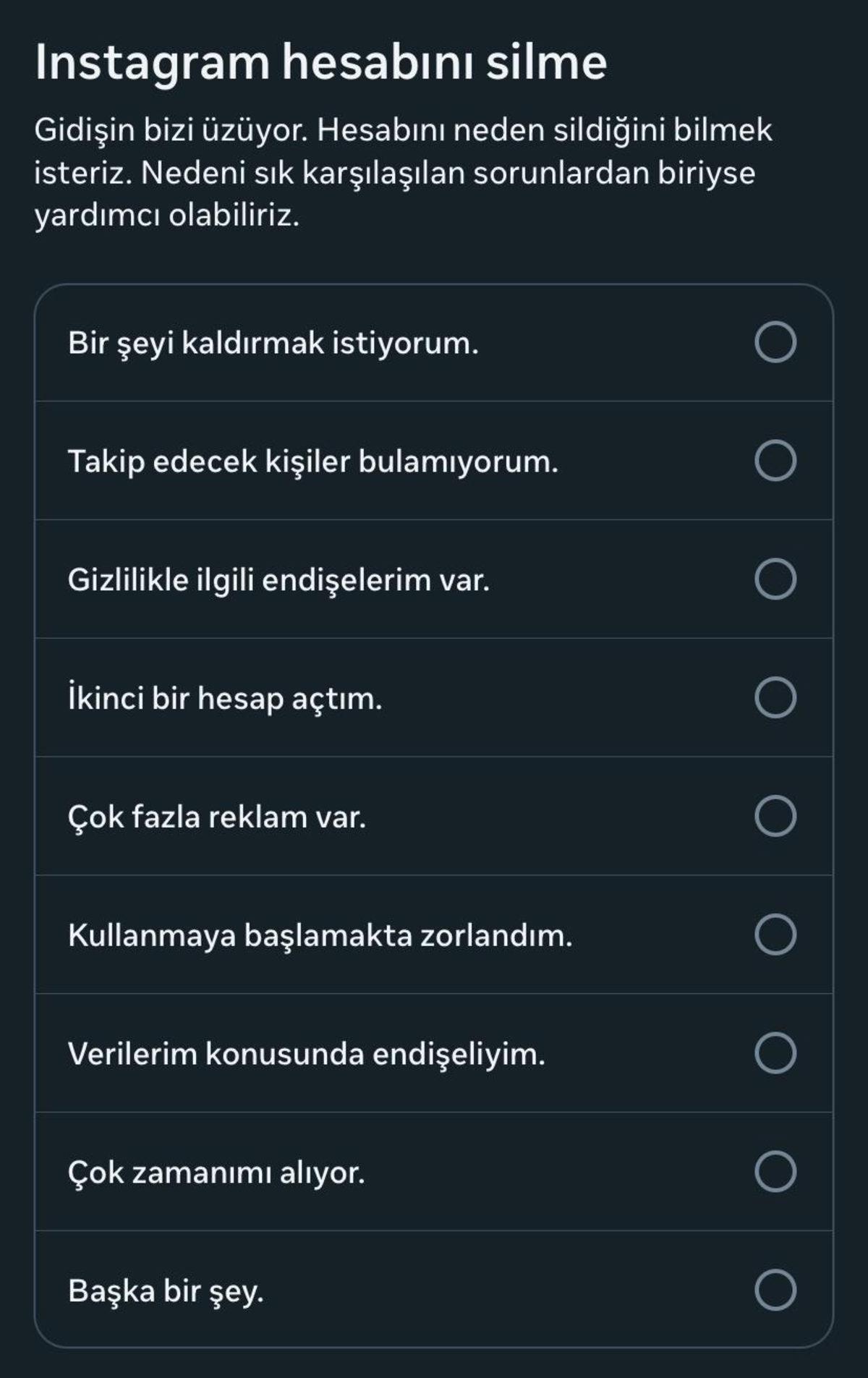
Task: Tick the radio next to 'İkinci bir hesap açtım'
Action: (775, 698)
